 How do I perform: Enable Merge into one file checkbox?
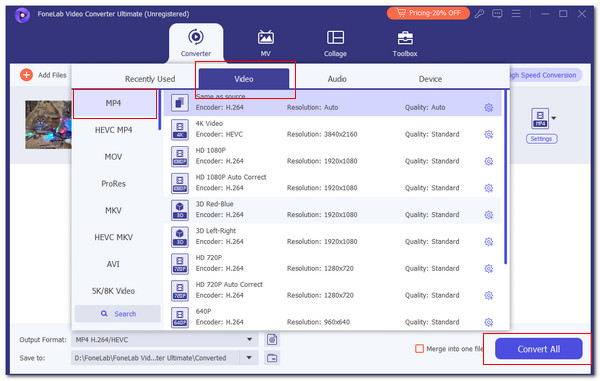click(x=419, y=348)
